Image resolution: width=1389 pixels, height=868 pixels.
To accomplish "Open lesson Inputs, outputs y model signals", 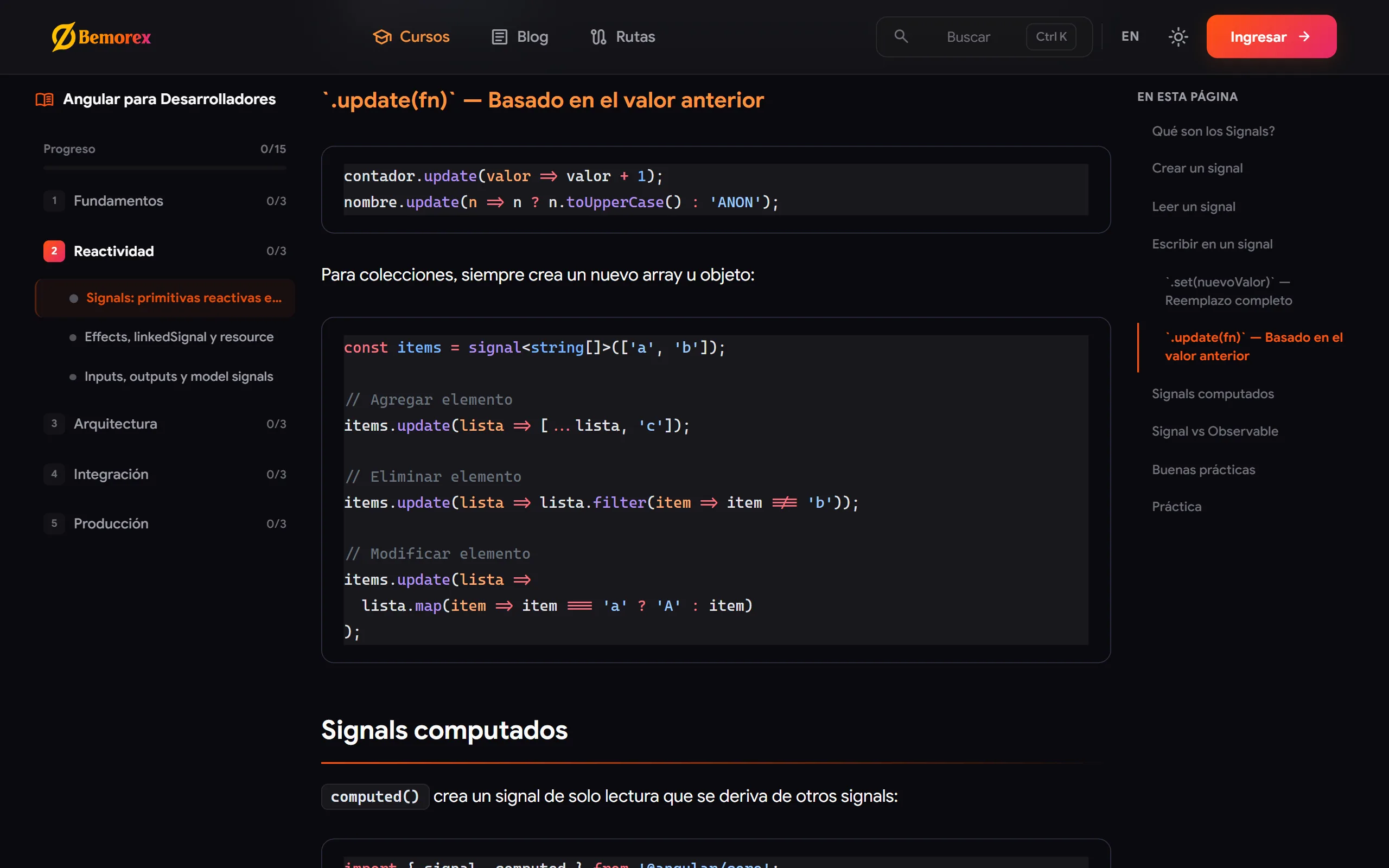I will click(179, 376).
